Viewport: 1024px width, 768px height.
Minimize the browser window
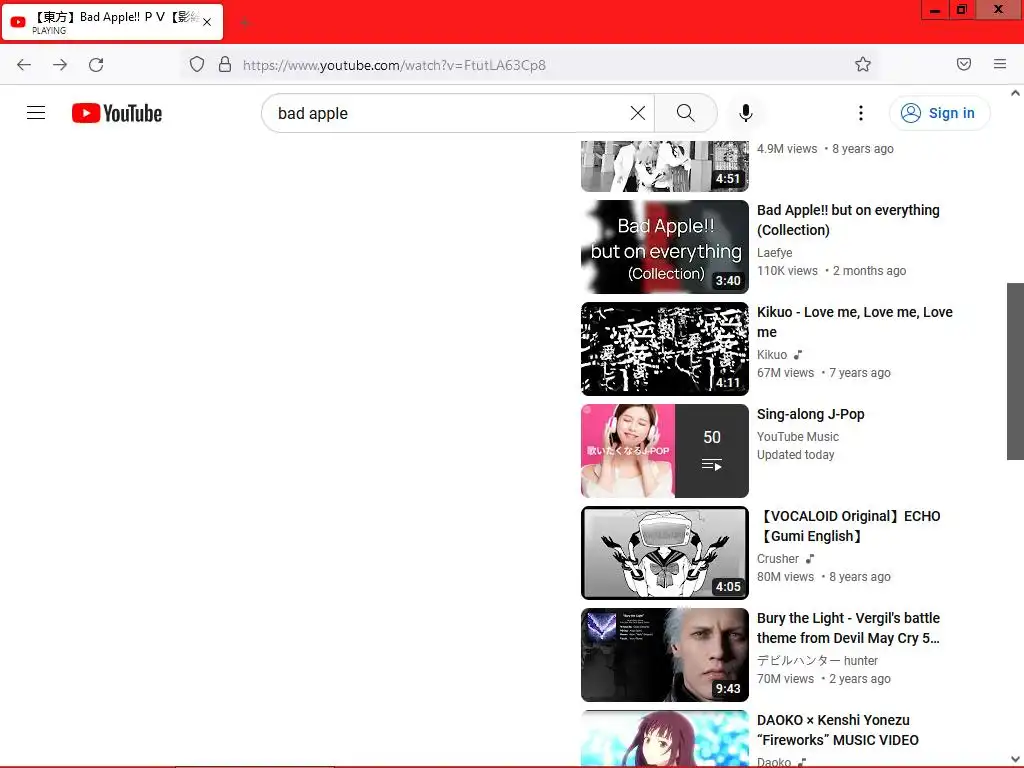pos(935,10)
